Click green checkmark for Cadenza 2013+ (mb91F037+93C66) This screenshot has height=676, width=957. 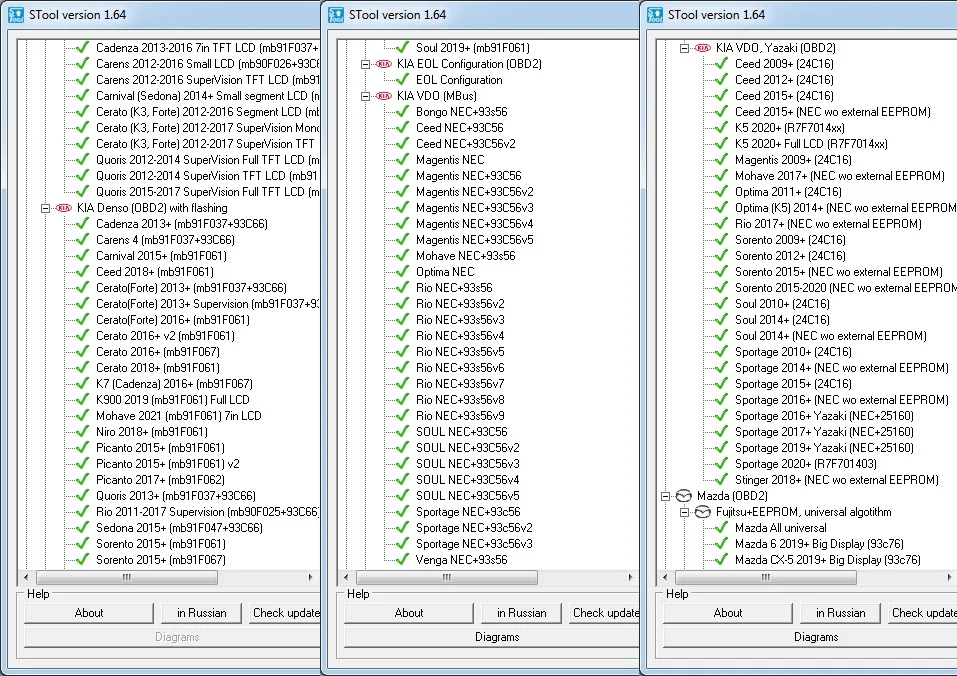point(82,223)
